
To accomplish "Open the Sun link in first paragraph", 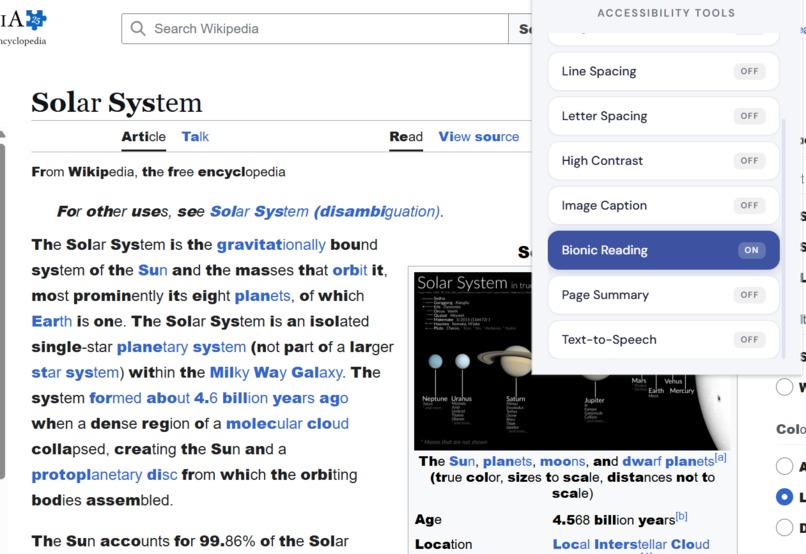I will (153, 270).
